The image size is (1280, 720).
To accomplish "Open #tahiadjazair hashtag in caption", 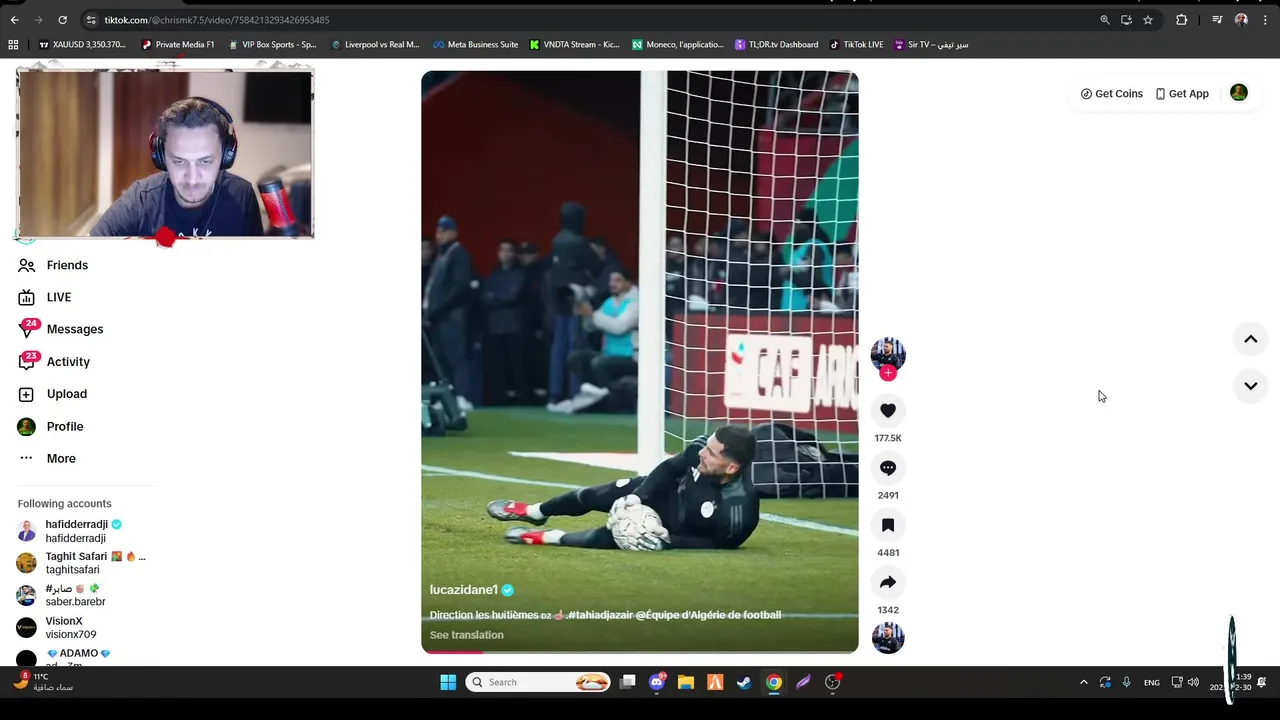I will (x=599, y=615).
